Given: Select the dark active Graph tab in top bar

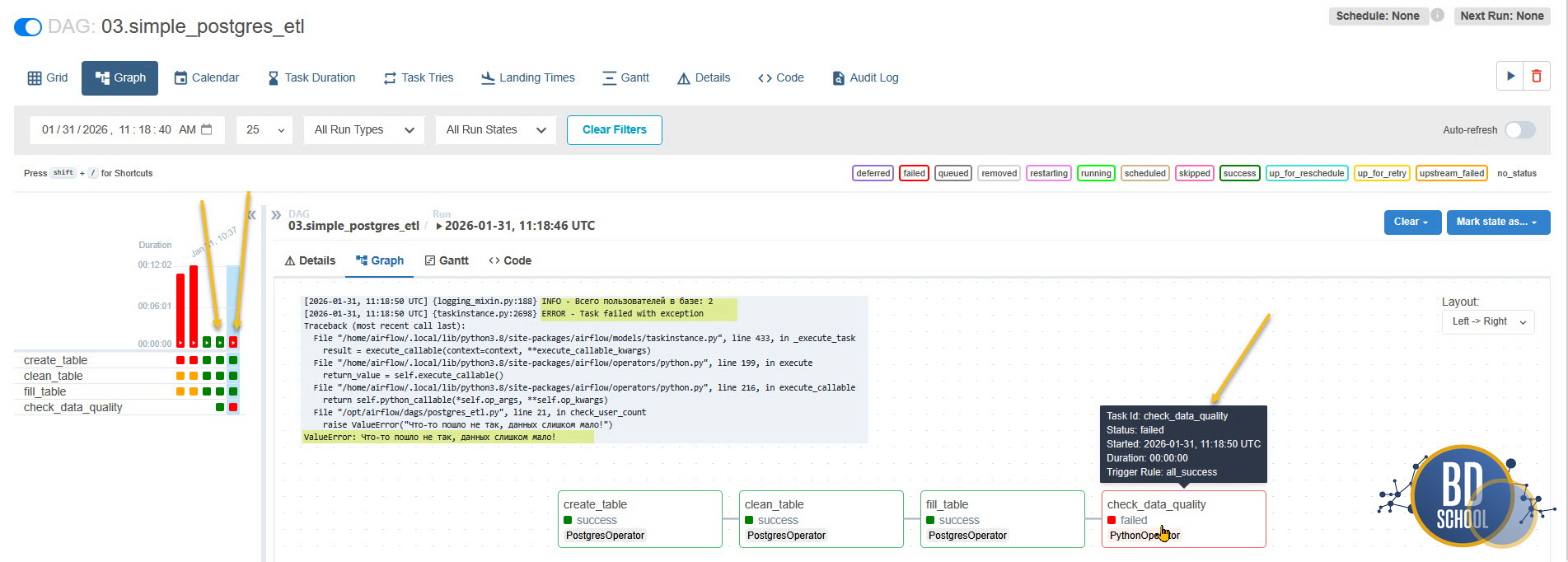Looking at the screenshot, I should pos(120,77).
